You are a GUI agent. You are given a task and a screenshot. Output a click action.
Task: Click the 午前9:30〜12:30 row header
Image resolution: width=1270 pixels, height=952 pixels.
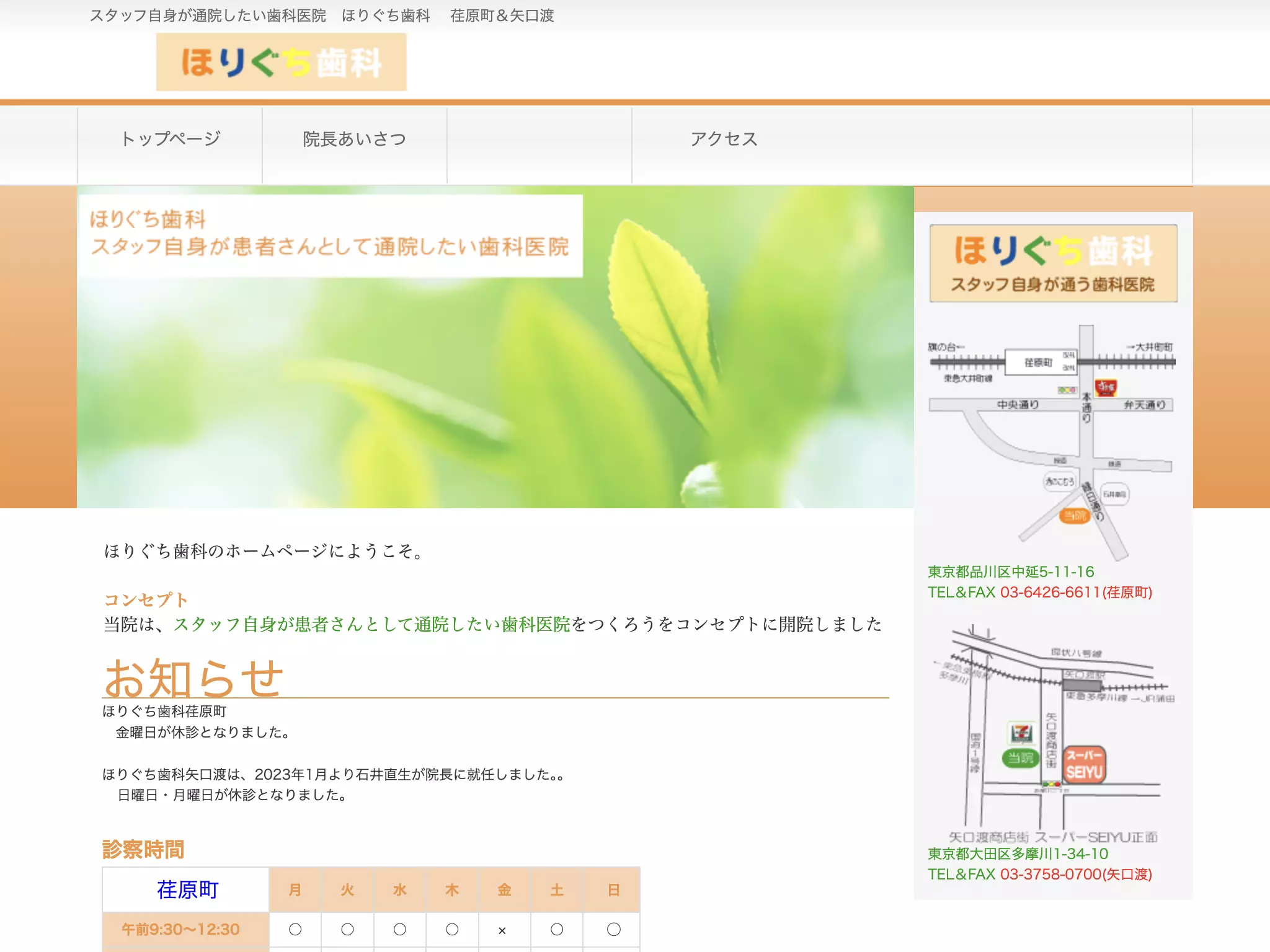[x=185, y=929]
